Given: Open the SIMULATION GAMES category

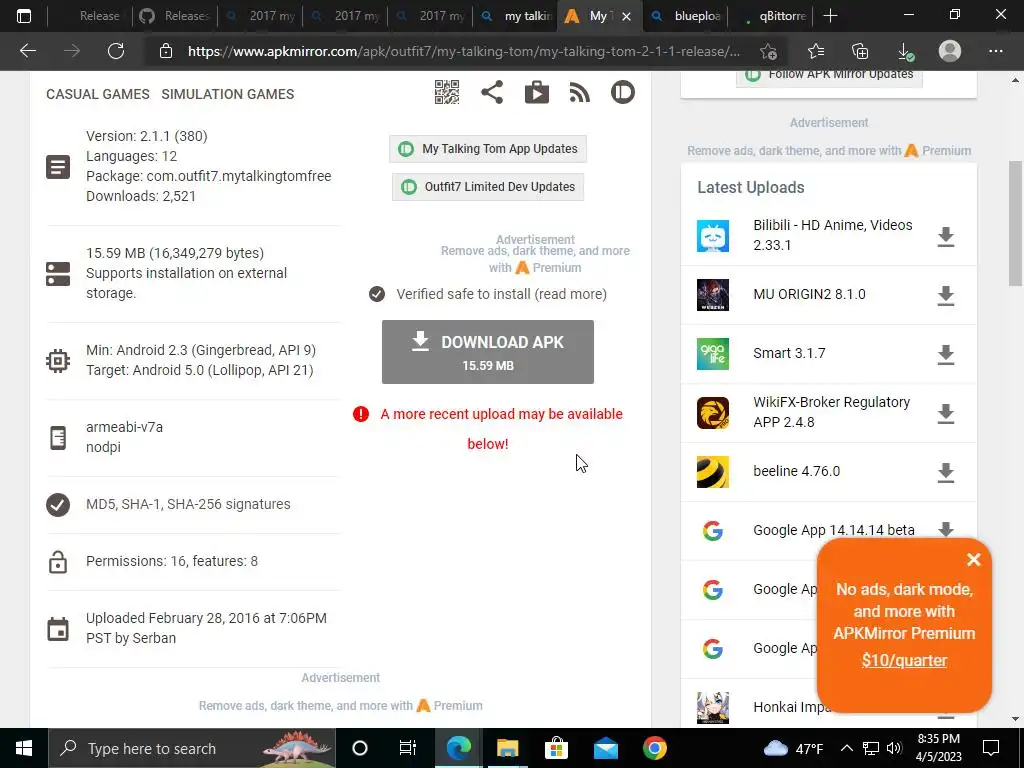Looking at the screenshot, I should (x=228, y=94).
